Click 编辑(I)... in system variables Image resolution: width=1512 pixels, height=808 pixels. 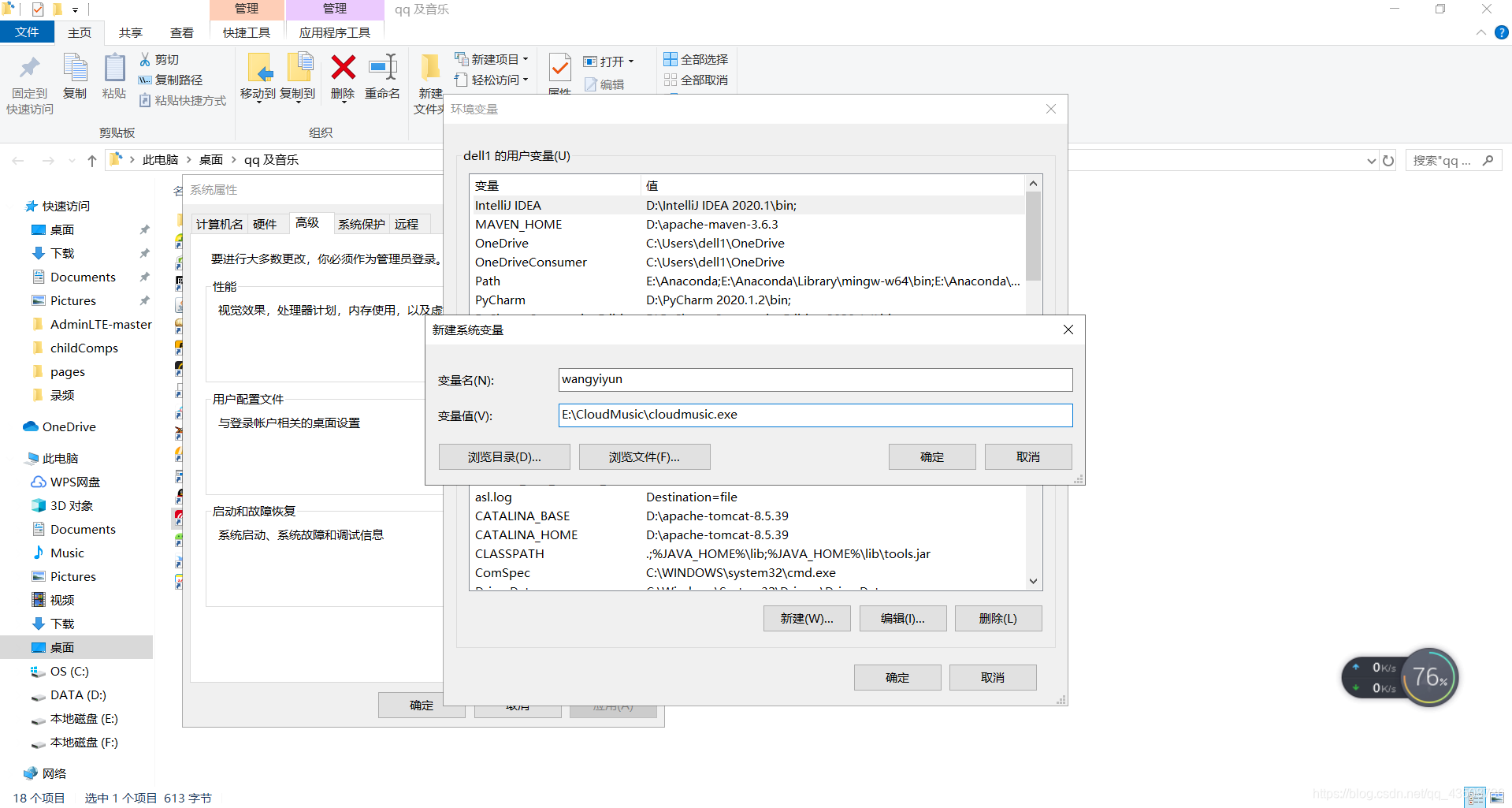(903, 619)
